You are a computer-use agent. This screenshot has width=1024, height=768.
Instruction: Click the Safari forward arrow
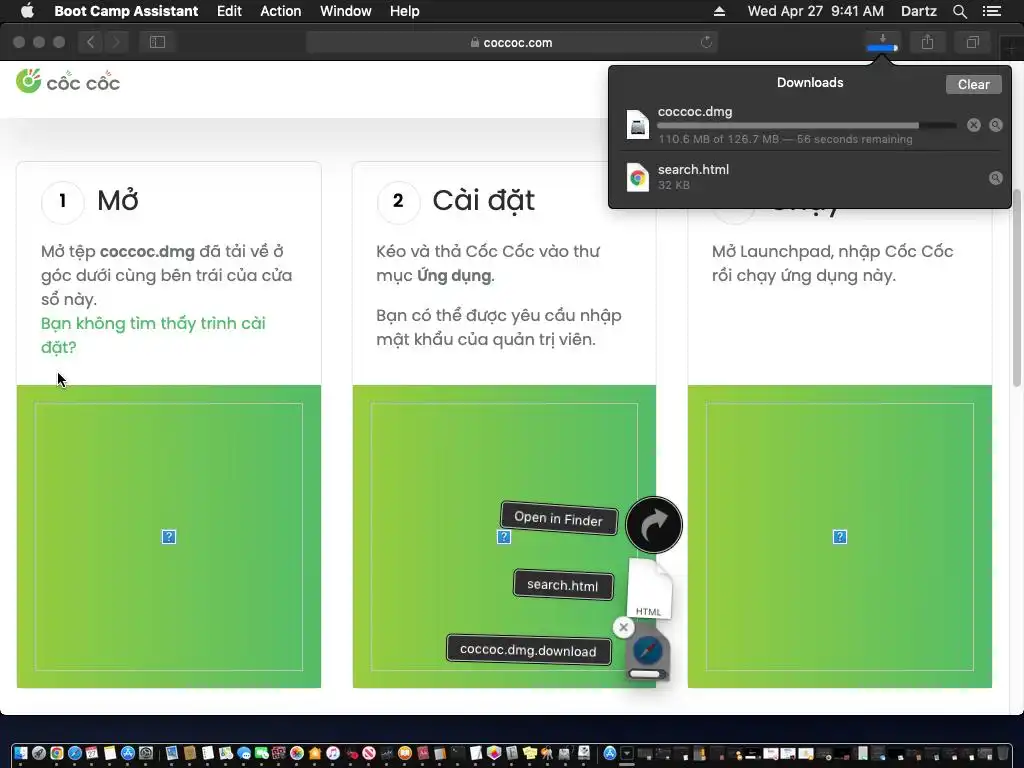point(116,42)
